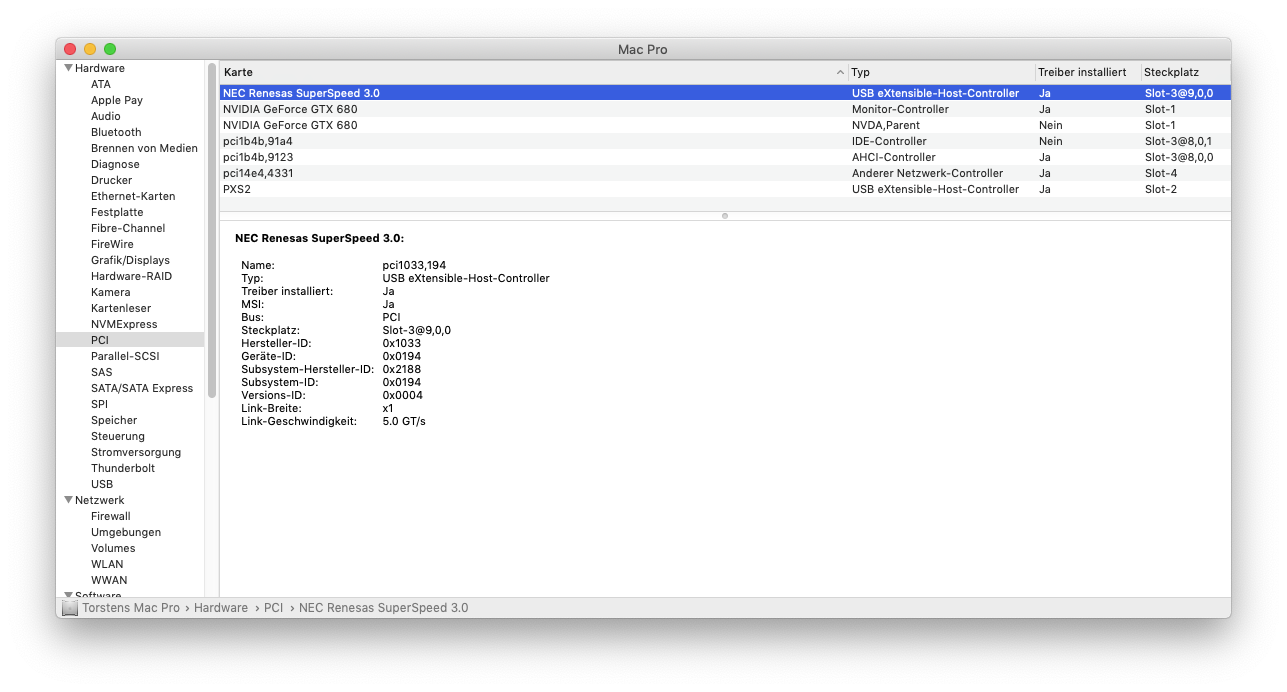Image resolution: width=1287 pixels, height=692 pixels.
Task: Select FireWire in the sidebar
Action: (112, 244)
